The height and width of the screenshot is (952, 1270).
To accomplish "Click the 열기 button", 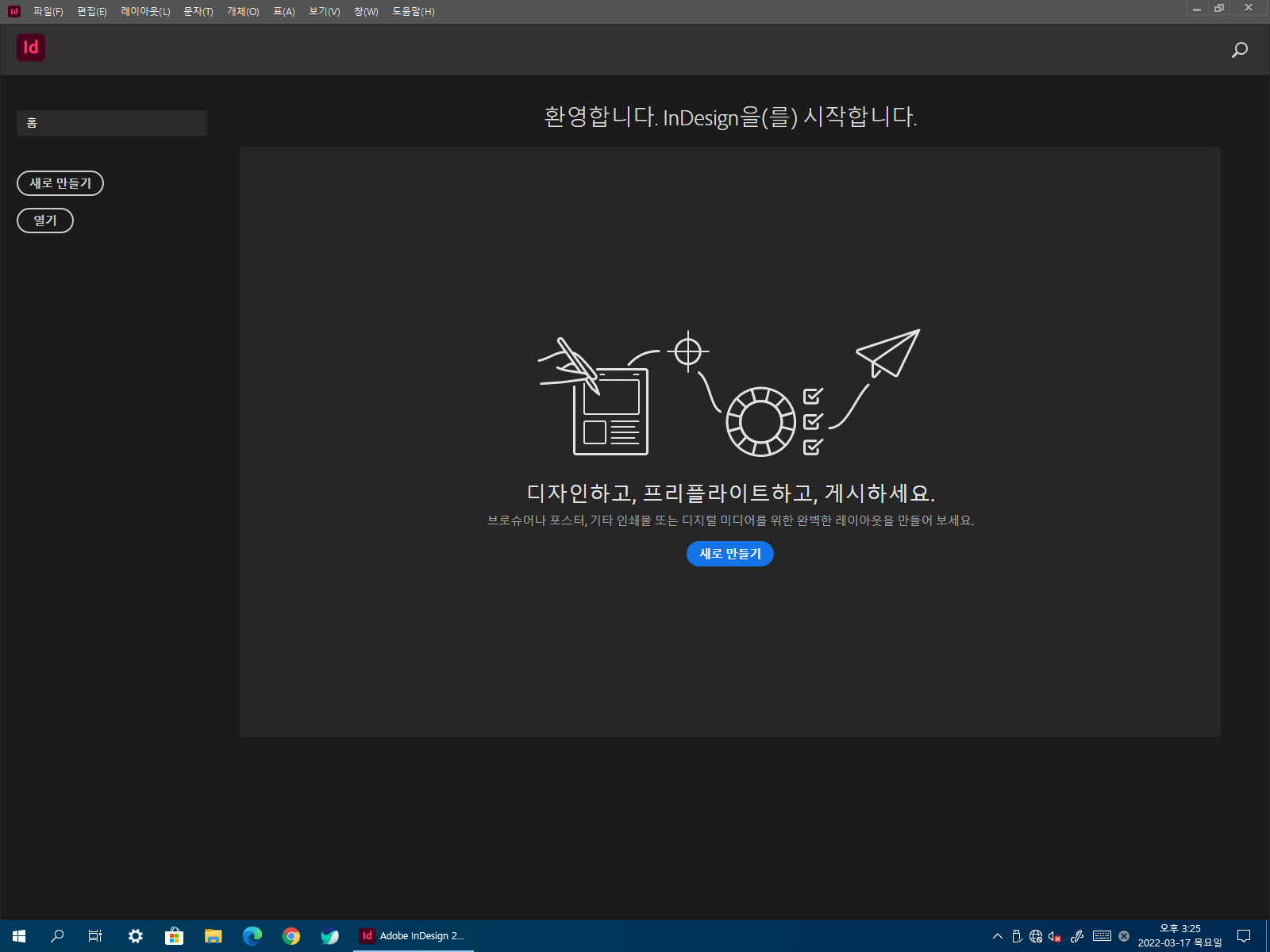I will coord(45,221).
